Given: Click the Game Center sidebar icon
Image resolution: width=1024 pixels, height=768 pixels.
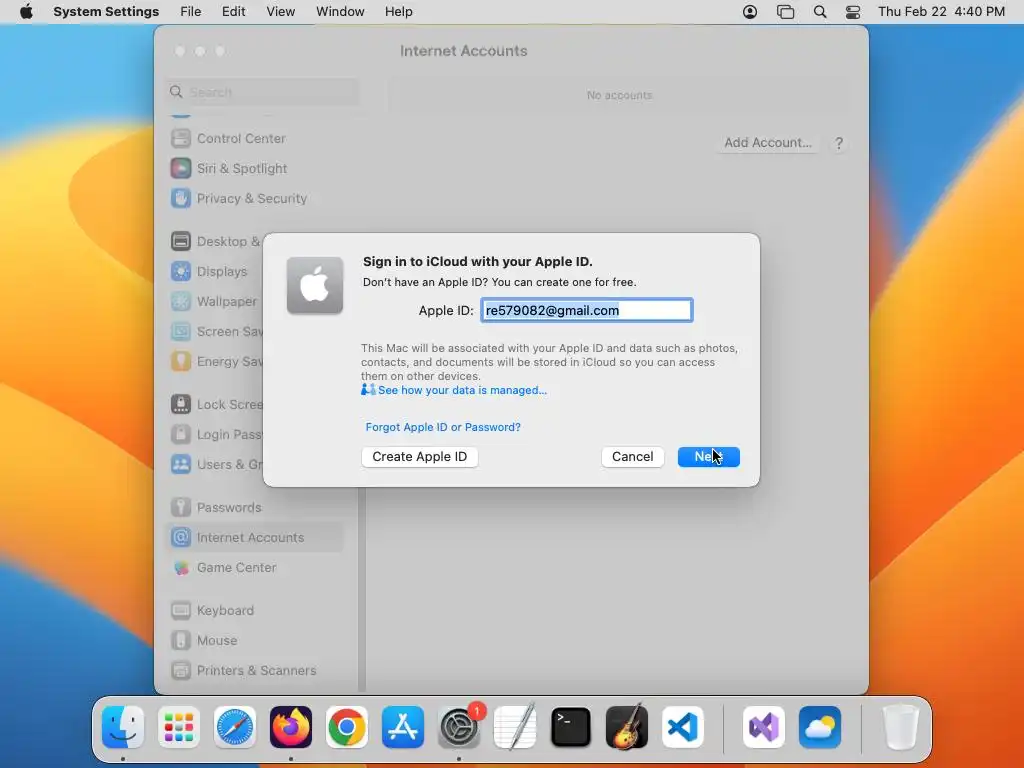Looking at the screenshot, I should point(181,568).
